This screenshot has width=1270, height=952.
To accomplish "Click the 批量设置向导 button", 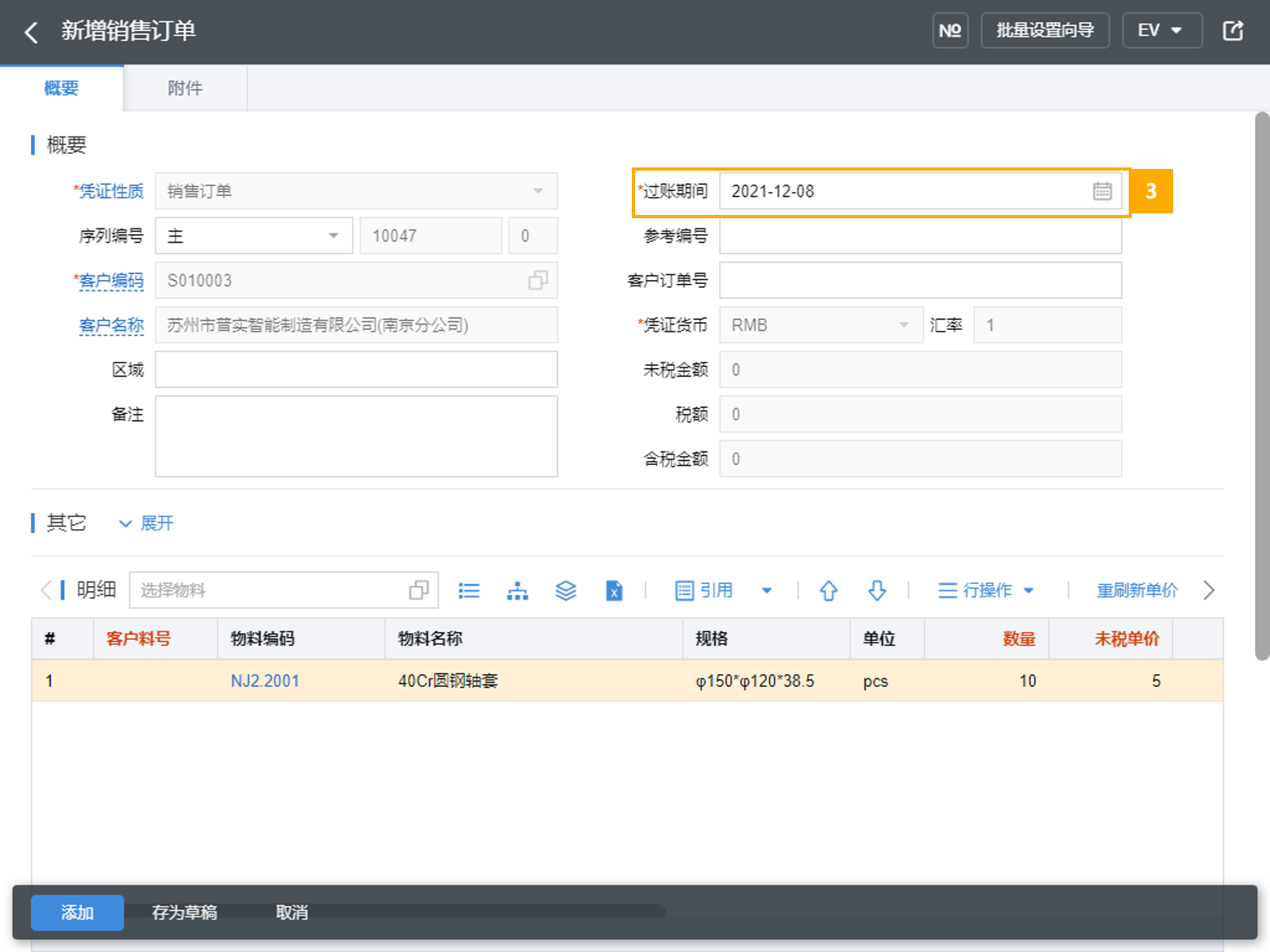I will [1045, 31].
